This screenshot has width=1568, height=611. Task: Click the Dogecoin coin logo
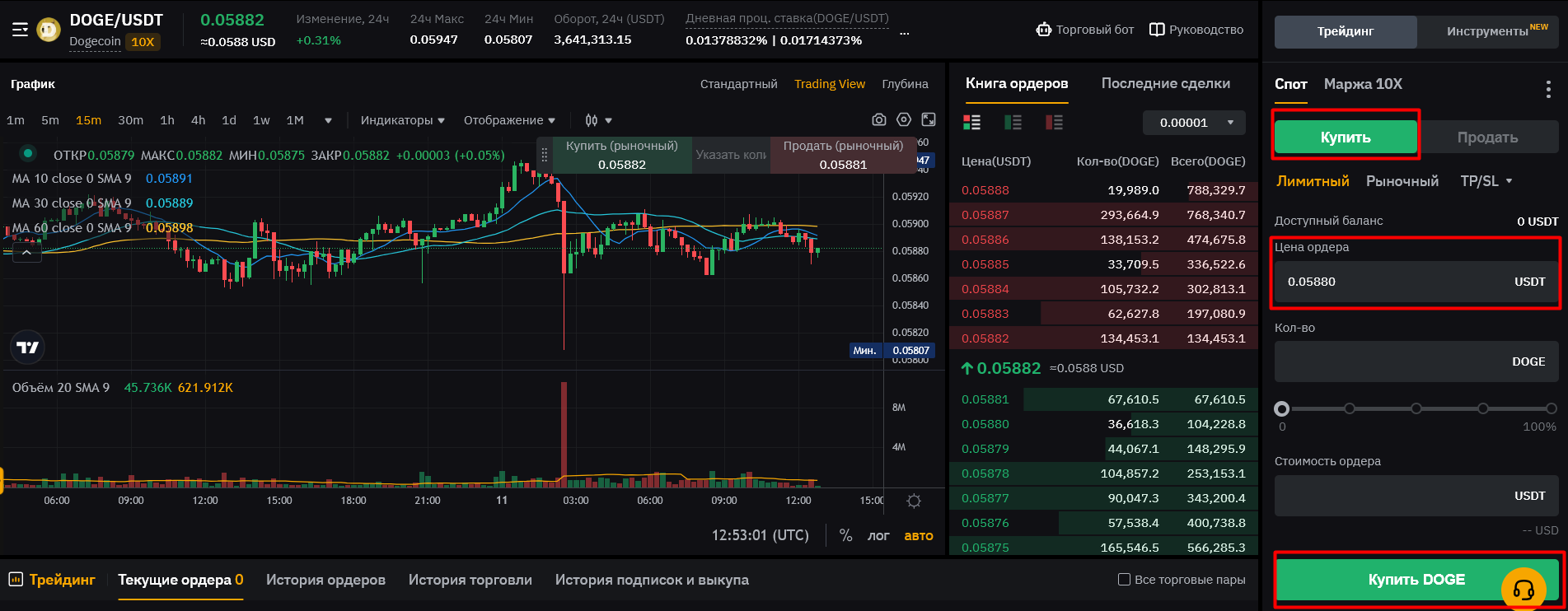point(49,30)
